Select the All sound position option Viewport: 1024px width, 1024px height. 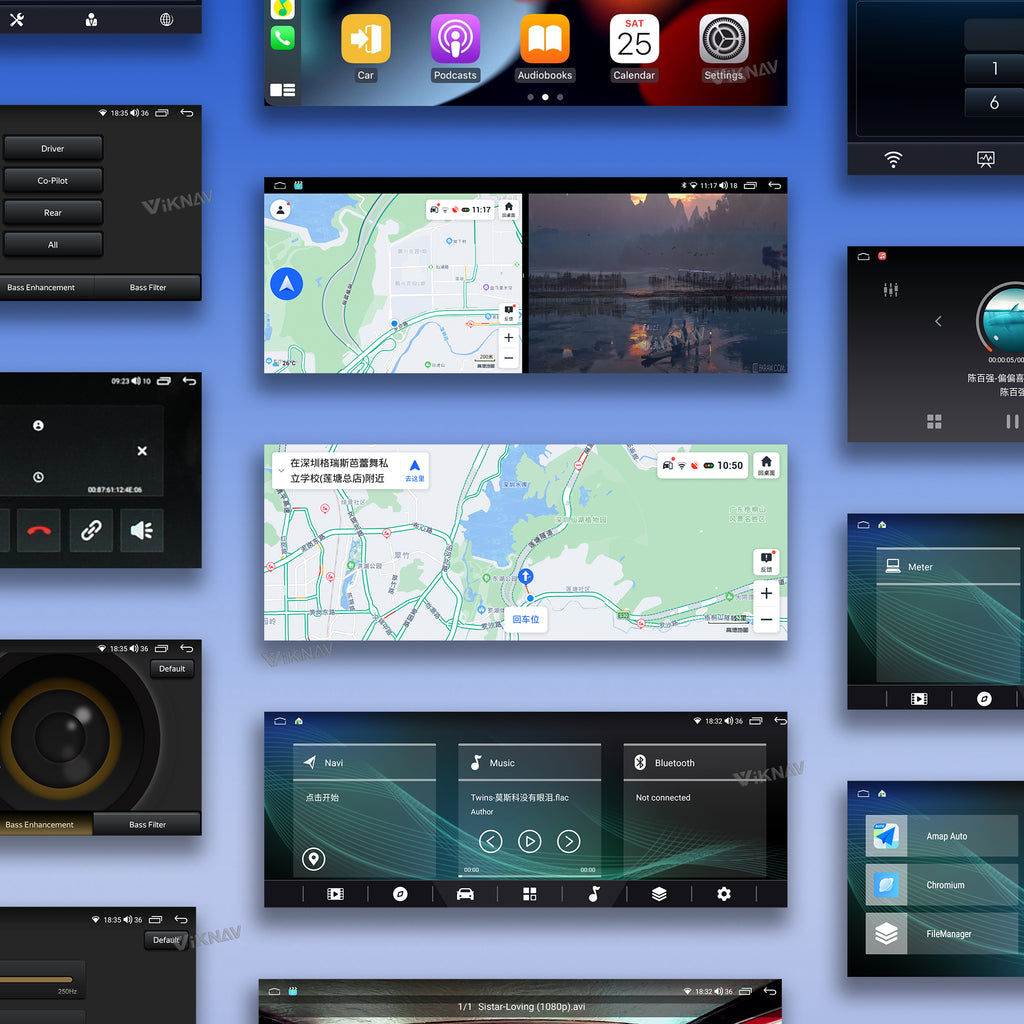tap(53, 245)
